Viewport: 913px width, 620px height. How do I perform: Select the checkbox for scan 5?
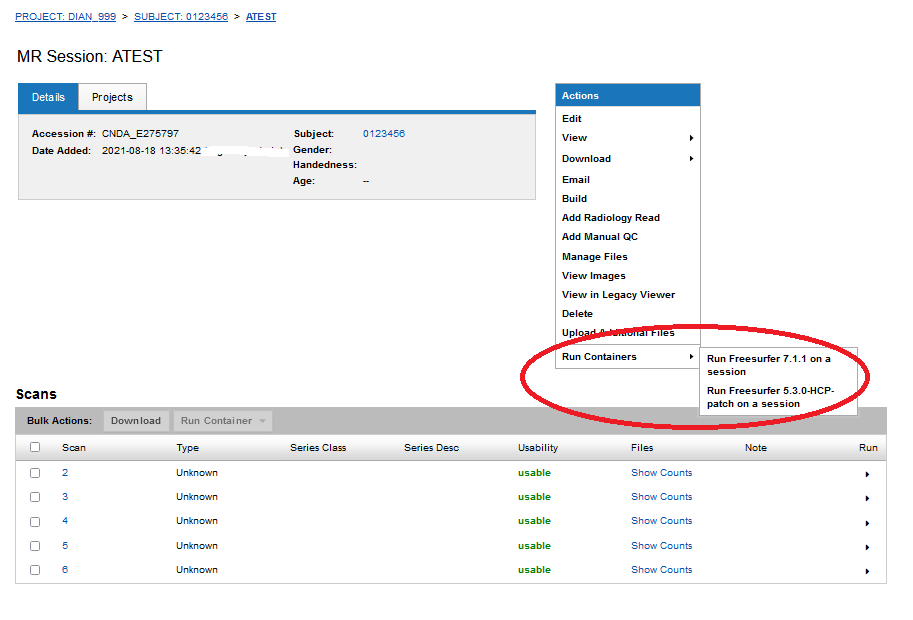[x=35, y=546]
